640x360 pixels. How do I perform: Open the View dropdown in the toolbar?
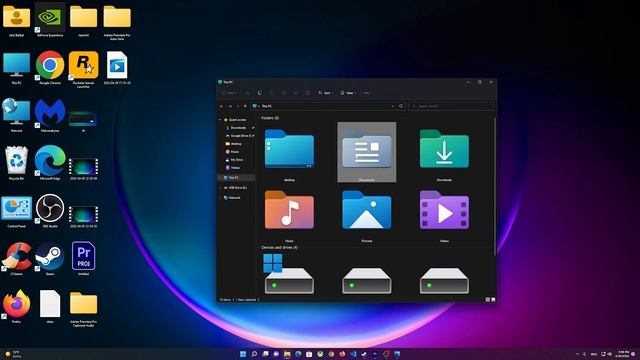coord(348,93)
